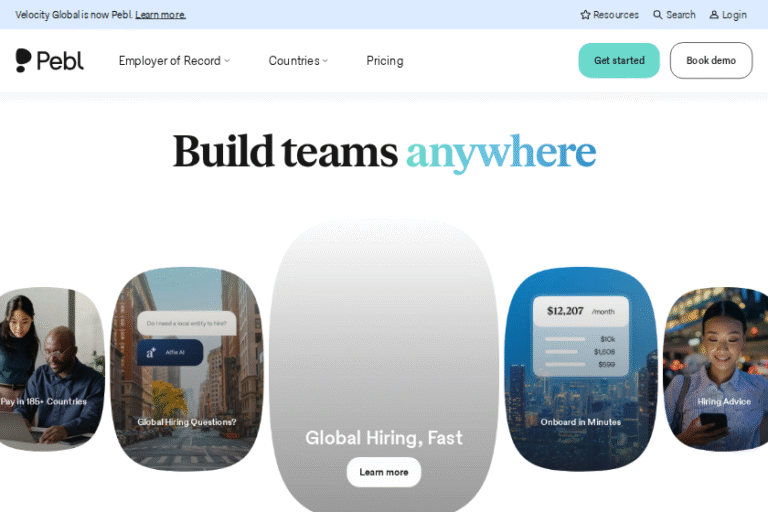768x512 pixels.
Task: Select the Pay in 185+ Countries card
Action: (x=49, y=368)
